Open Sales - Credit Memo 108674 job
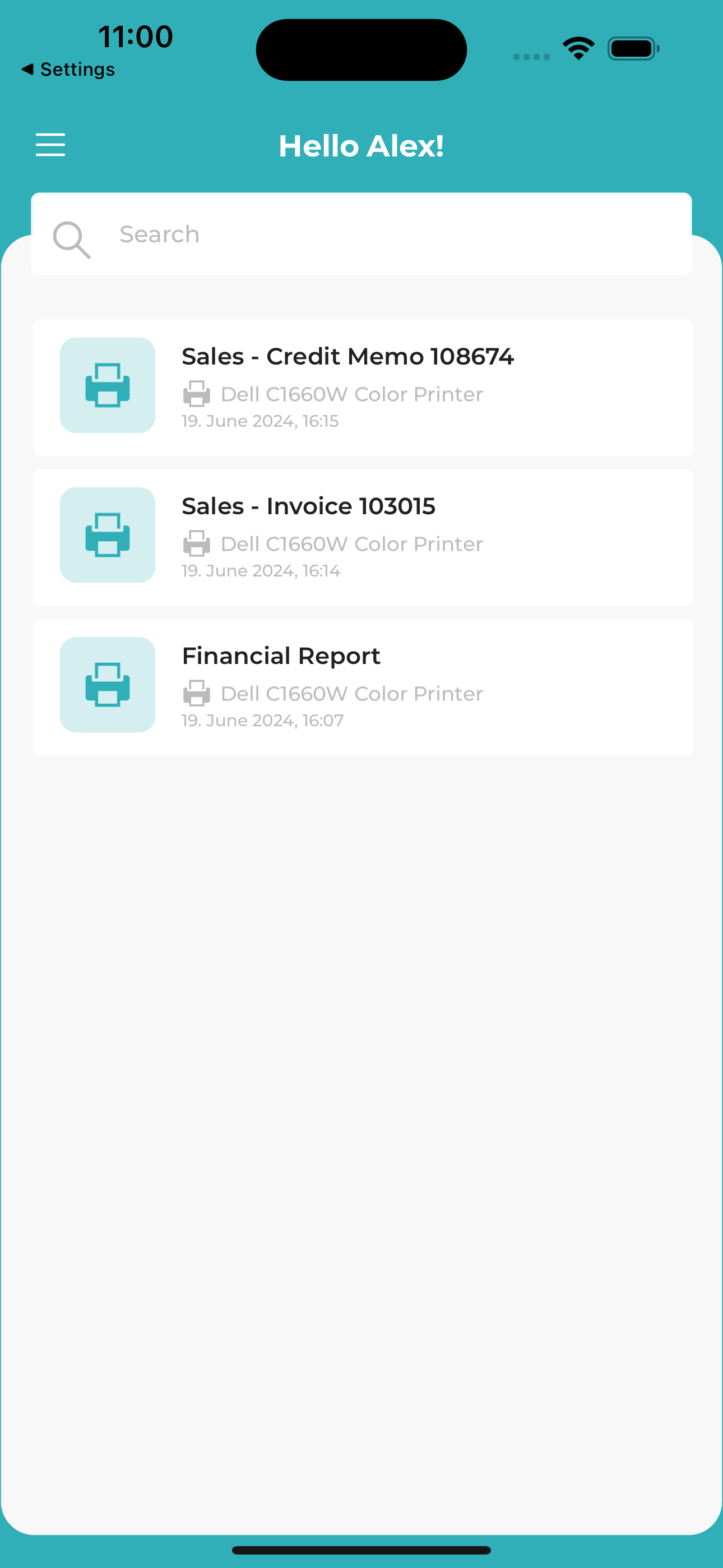The image size is (723, 1568). tap(363, 388)
